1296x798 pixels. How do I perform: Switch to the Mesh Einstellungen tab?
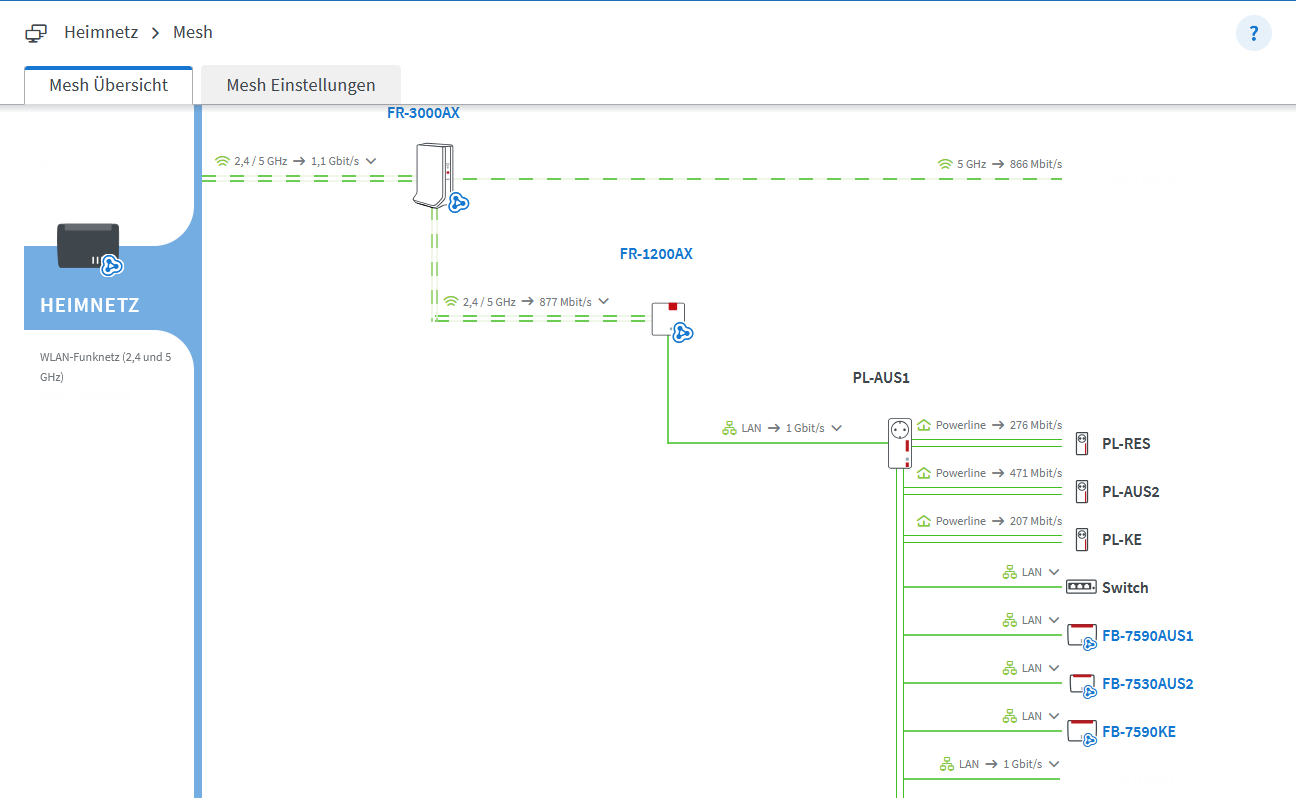[301, 85]
